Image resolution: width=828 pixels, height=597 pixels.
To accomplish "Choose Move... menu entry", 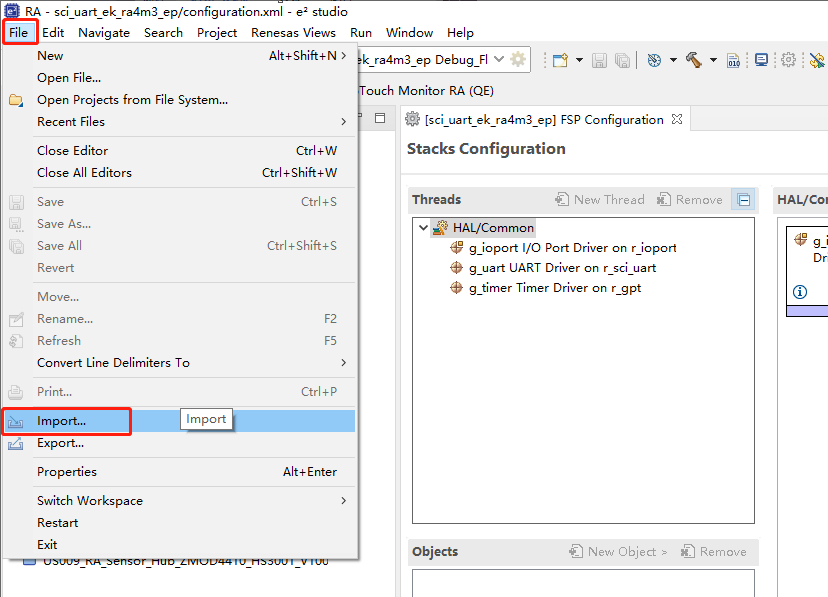I will coord(180,297).
